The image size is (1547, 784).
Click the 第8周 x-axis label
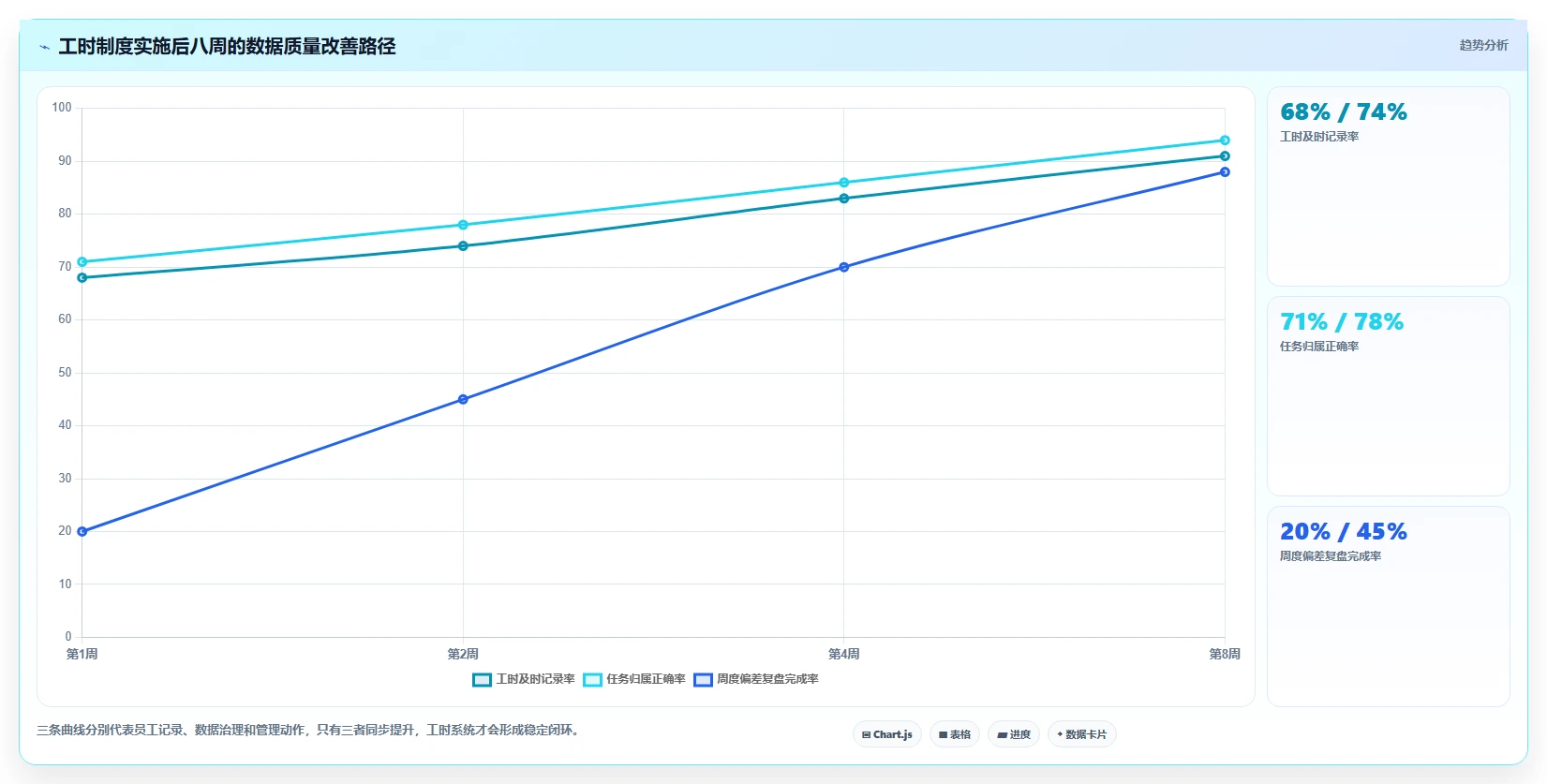1225,654
